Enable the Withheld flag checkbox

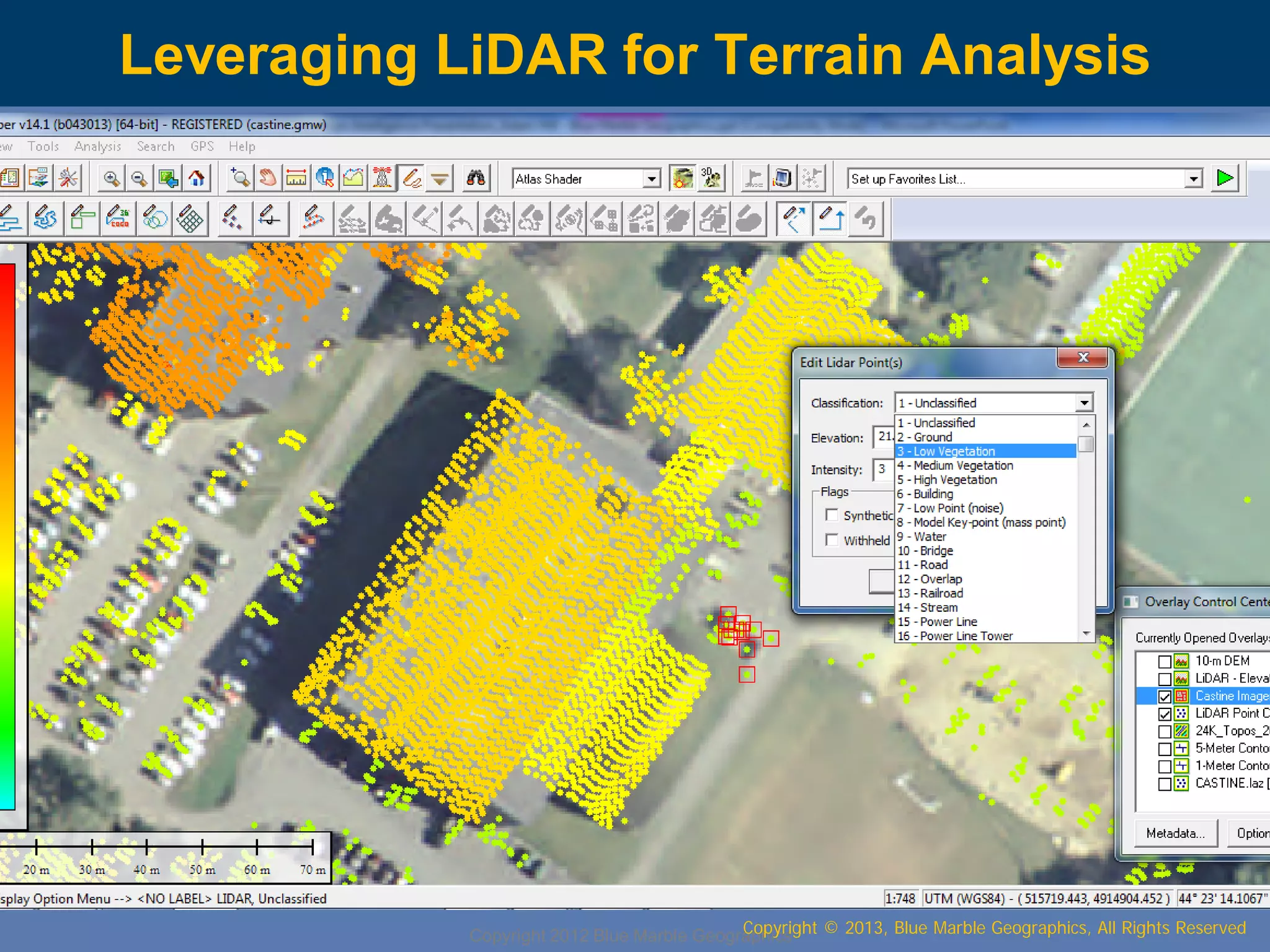pos(832,540)
